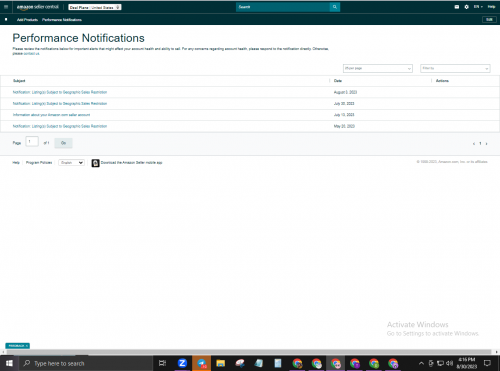Viewport: 500px width, 371px height.
Task: Click the network tray icon
Action: tap(440, 363)
